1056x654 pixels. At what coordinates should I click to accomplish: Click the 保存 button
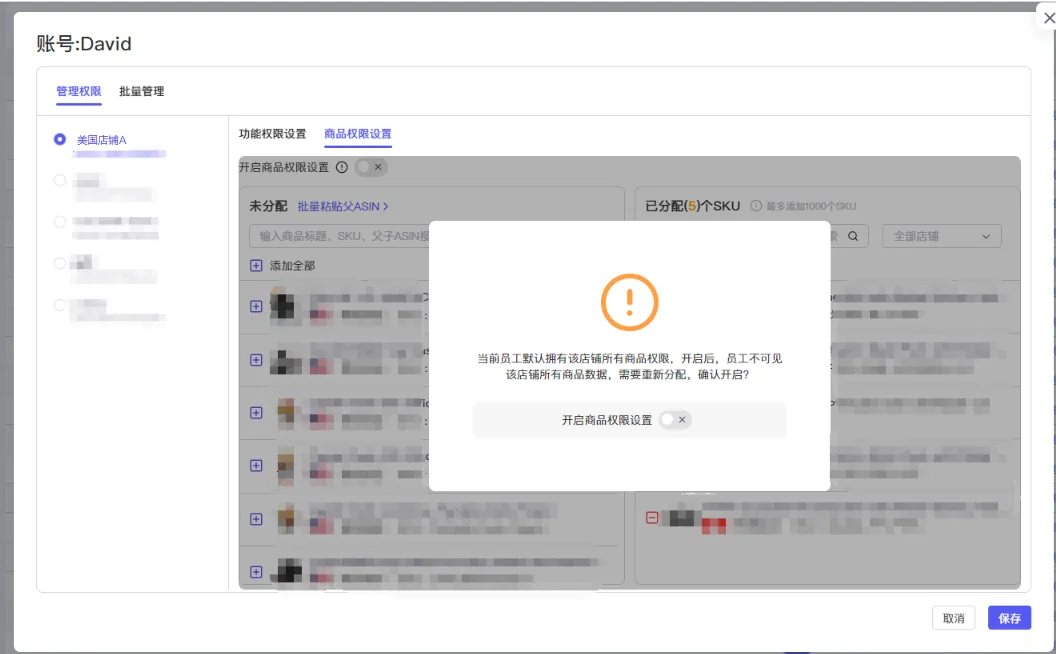click(1010, 618)
